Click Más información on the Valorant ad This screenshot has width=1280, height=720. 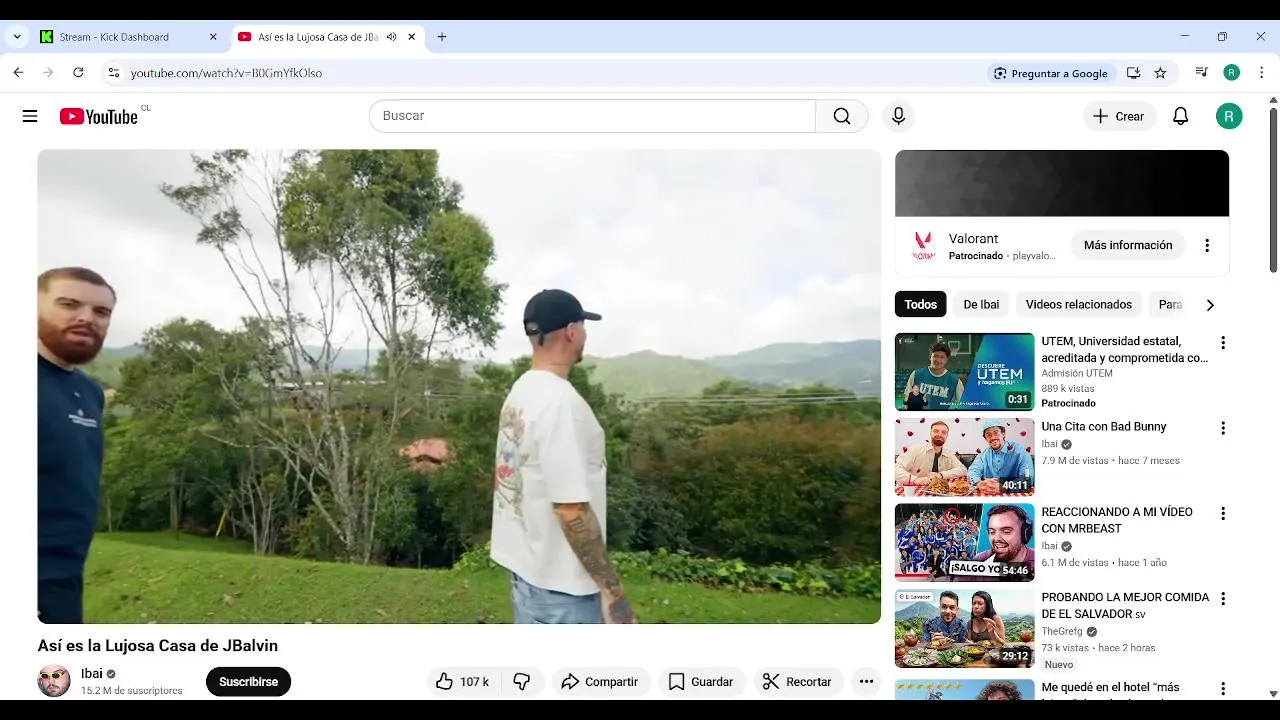tap(1128, 245)
